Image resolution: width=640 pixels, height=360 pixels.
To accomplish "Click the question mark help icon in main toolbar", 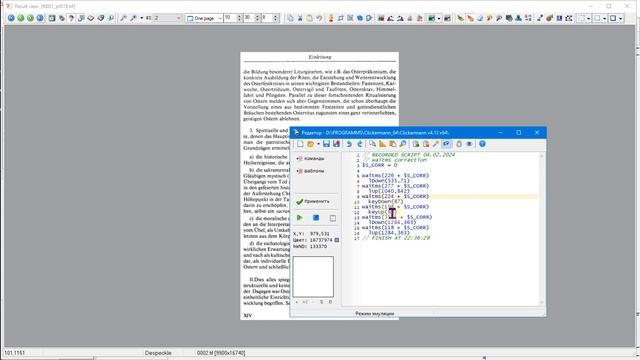I will pyautogui.click(x=71, y=18).
